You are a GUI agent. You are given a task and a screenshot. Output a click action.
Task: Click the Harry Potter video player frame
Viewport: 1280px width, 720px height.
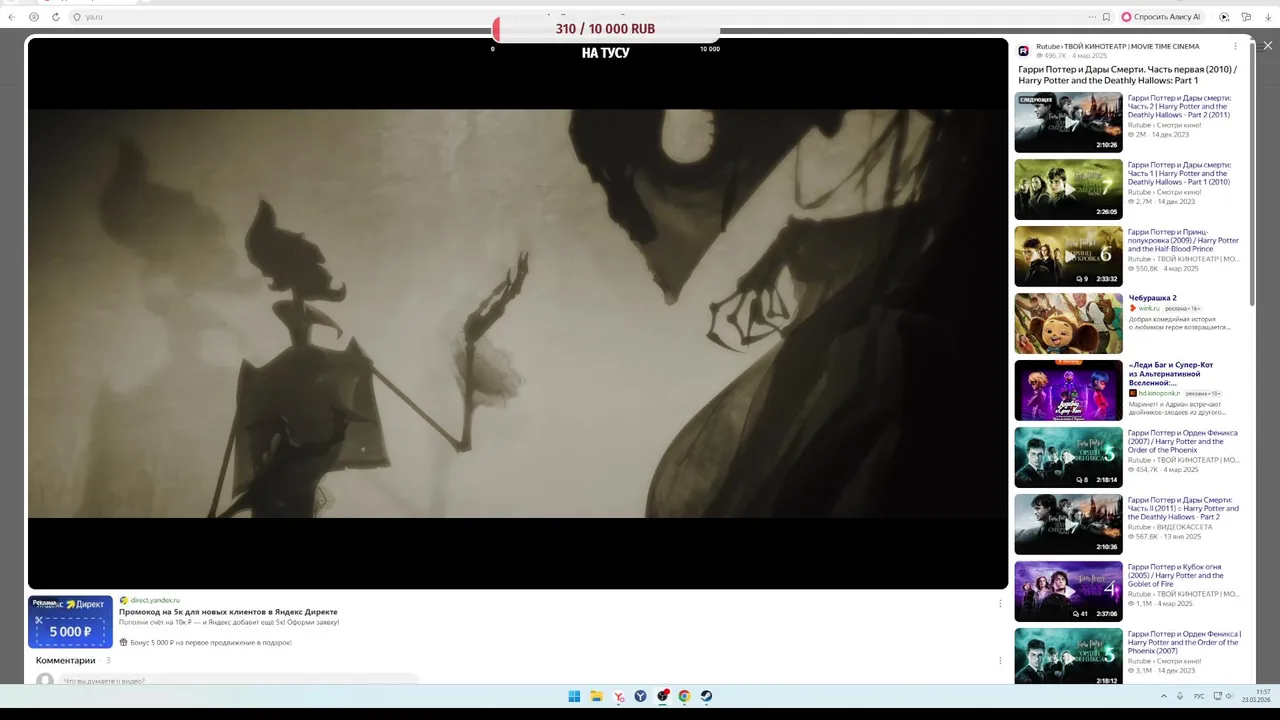(518, 313)
